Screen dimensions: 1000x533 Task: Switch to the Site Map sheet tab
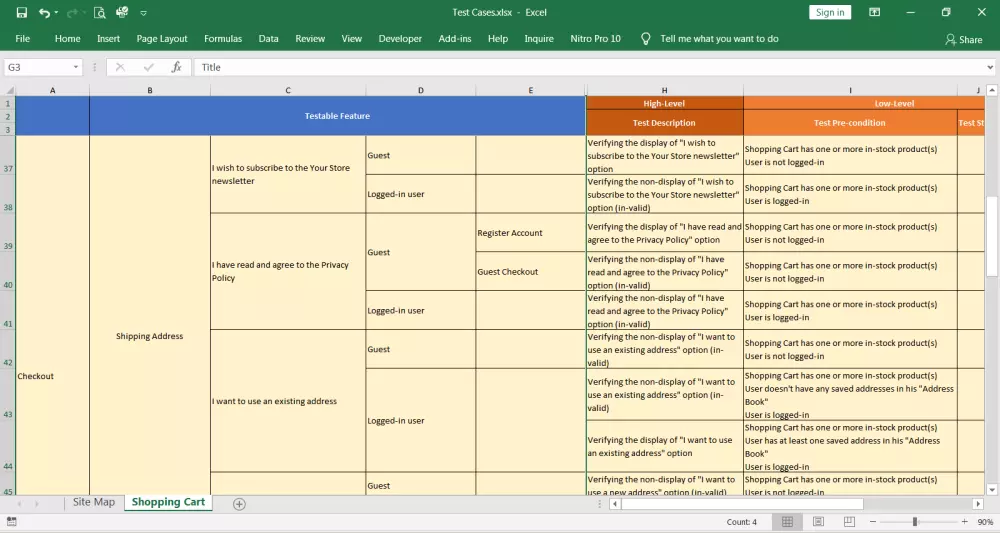(x=93, y=502)
